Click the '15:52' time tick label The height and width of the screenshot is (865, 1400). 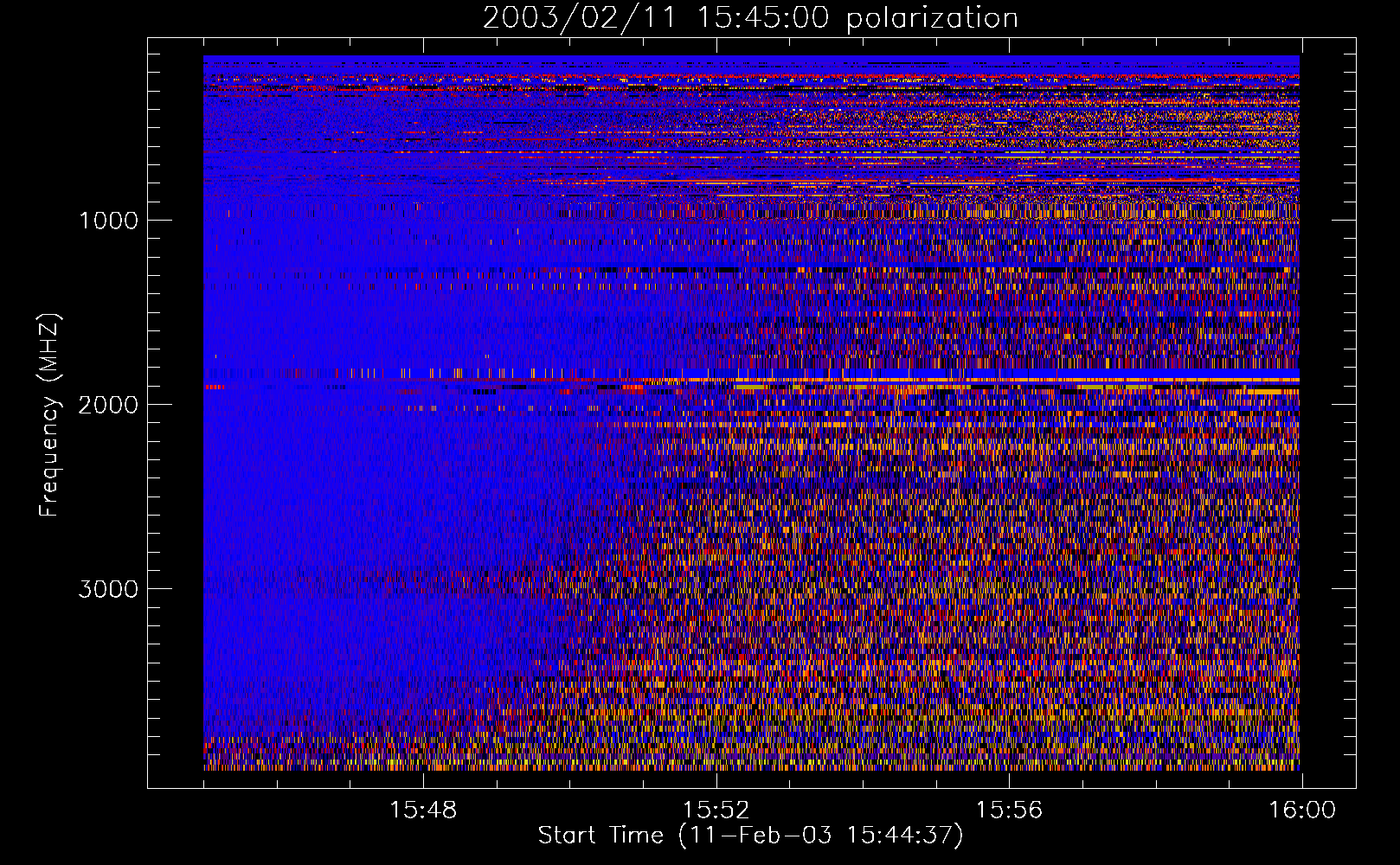tap(716, 811)
